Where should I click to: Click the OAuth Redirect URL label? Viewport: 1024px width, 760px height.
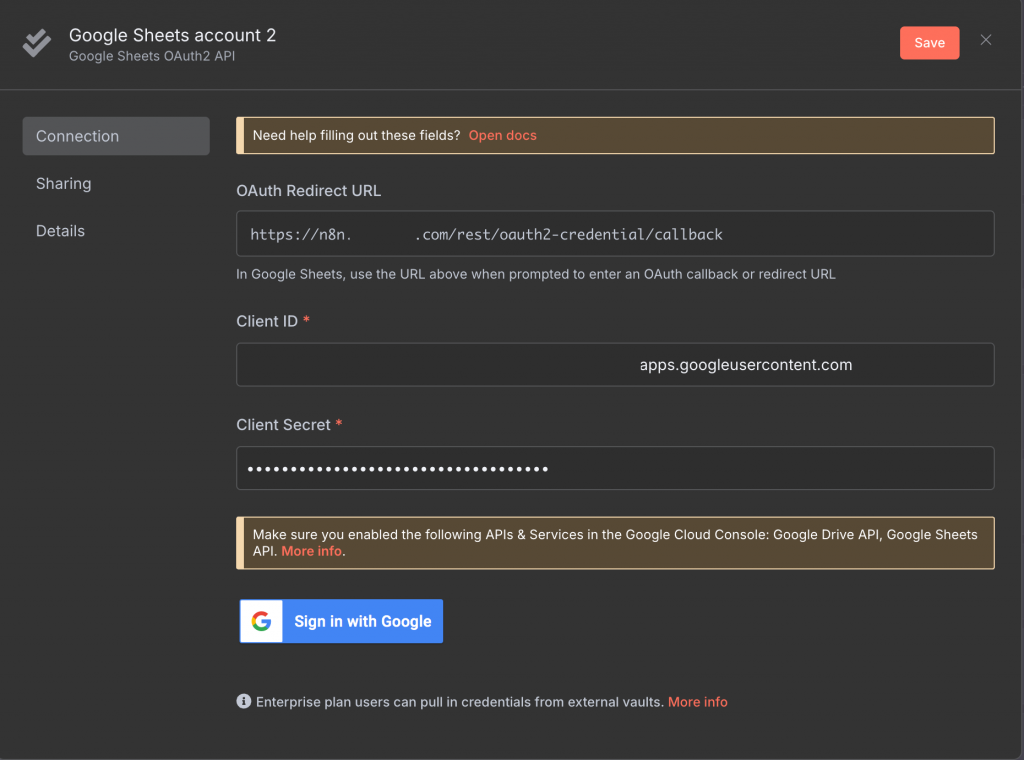click(x=308, y=191)
